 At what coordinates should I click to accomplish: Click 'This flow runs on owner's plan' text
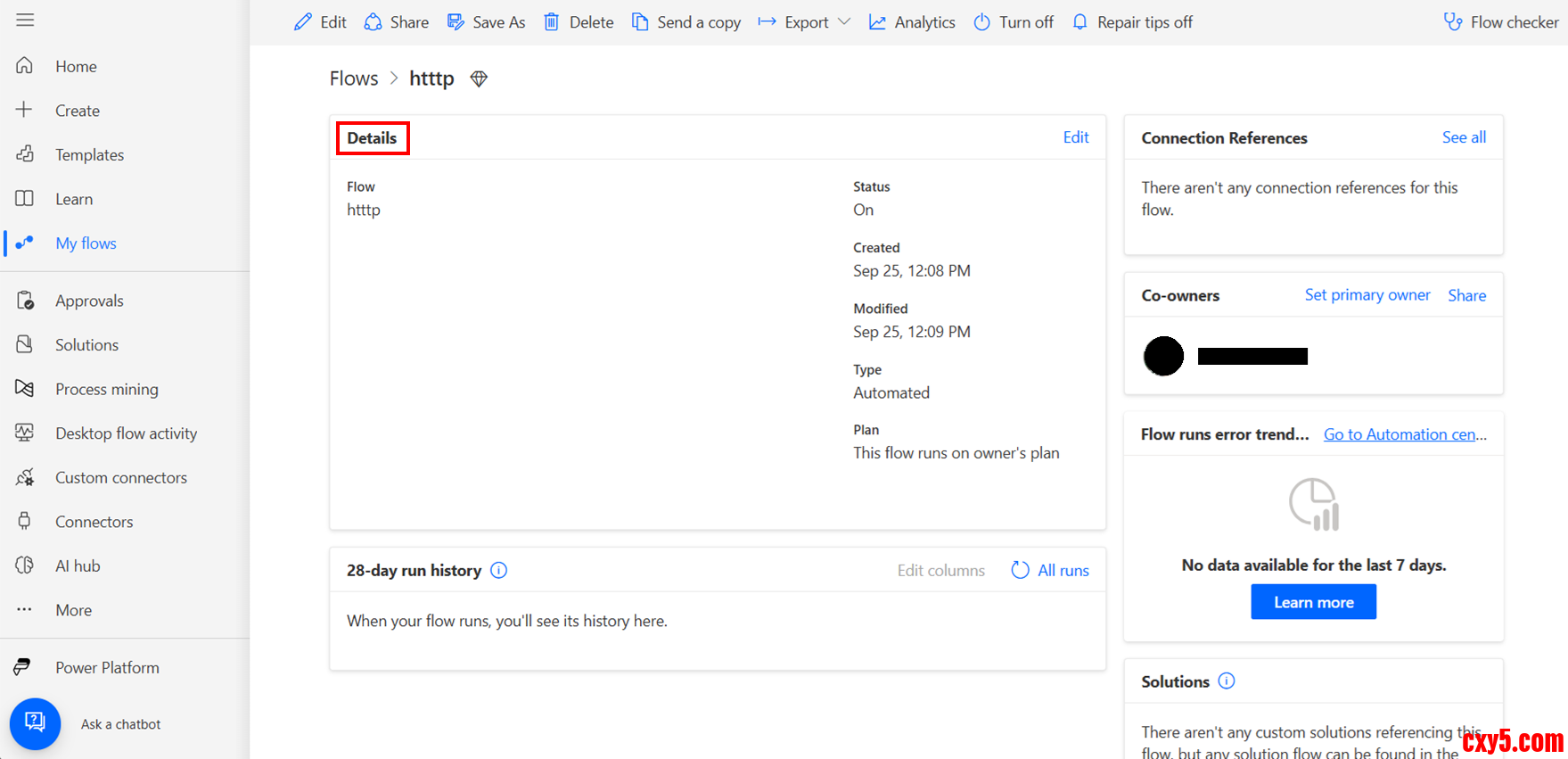pyautogui.click(x=956, y=453)
